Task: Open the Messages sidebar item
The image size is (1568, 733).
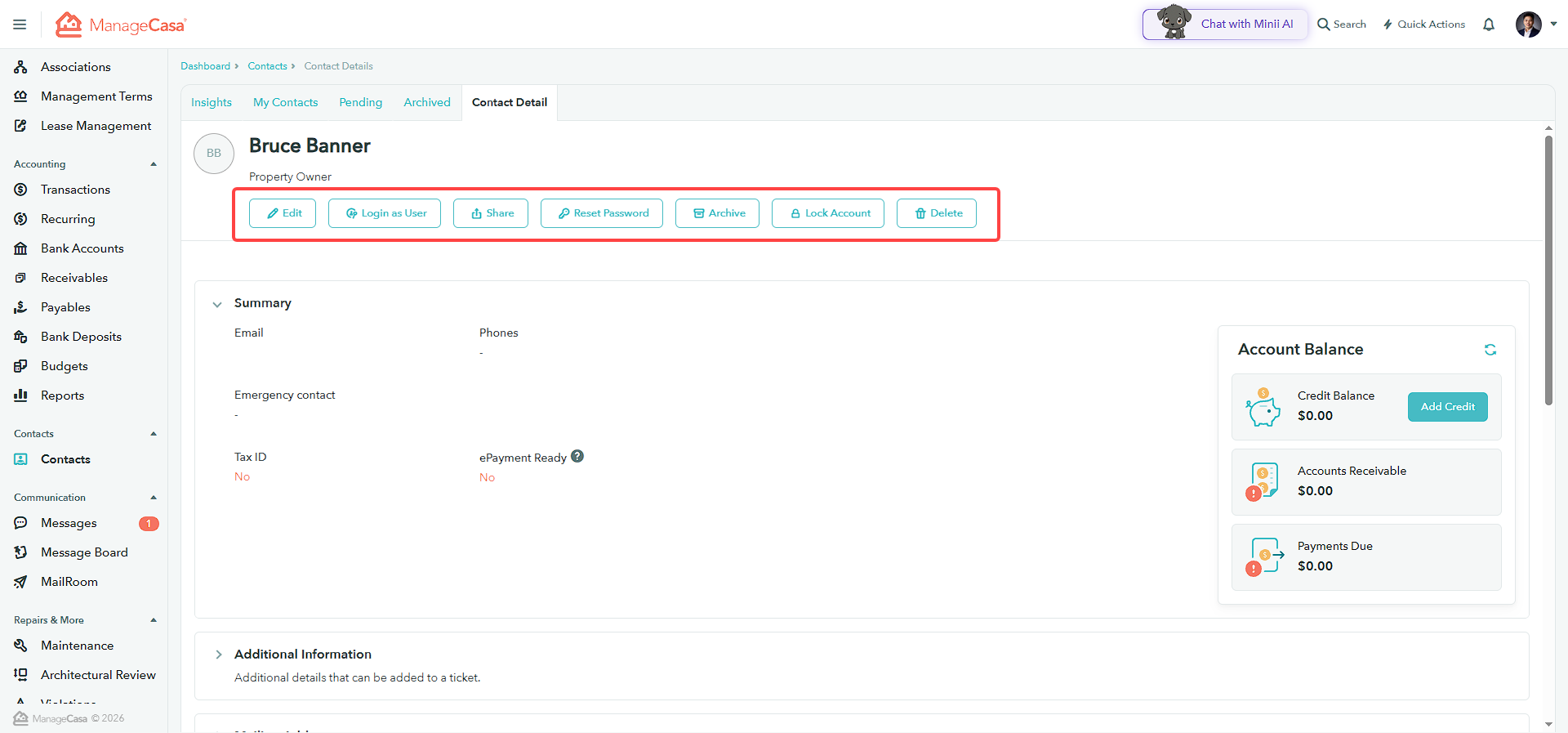Action: coord(69,523)
